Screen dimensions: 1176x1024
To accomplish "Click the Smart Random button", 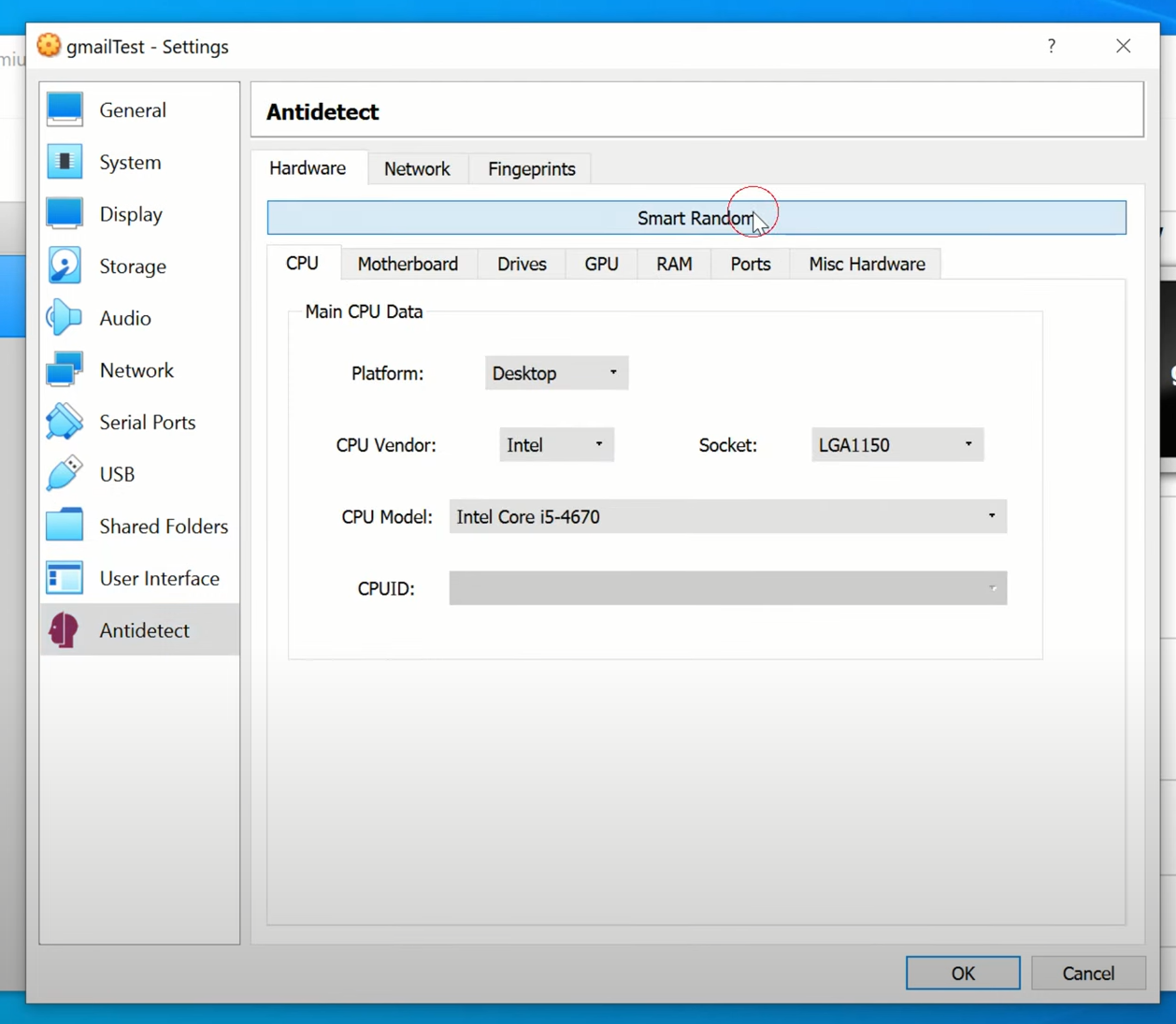I will click(696, 218).
